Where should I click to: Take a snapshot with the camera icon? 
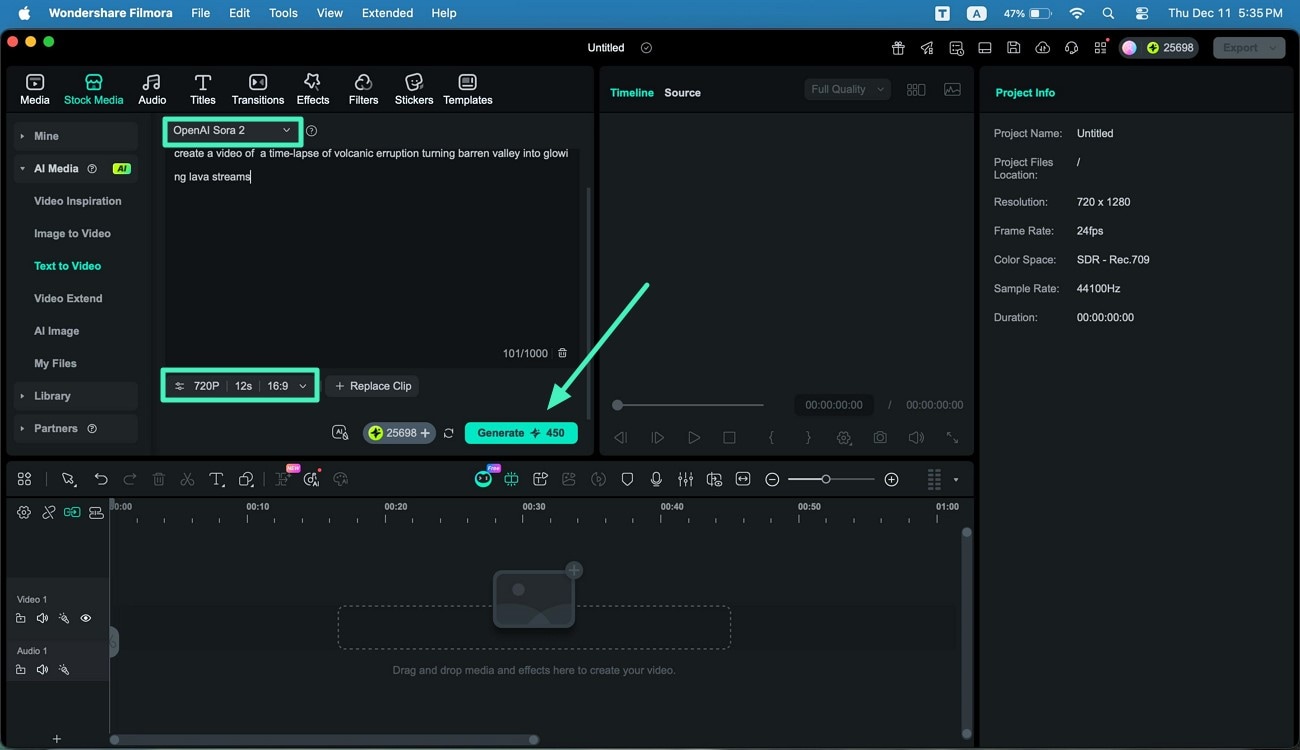coord(880,438)
